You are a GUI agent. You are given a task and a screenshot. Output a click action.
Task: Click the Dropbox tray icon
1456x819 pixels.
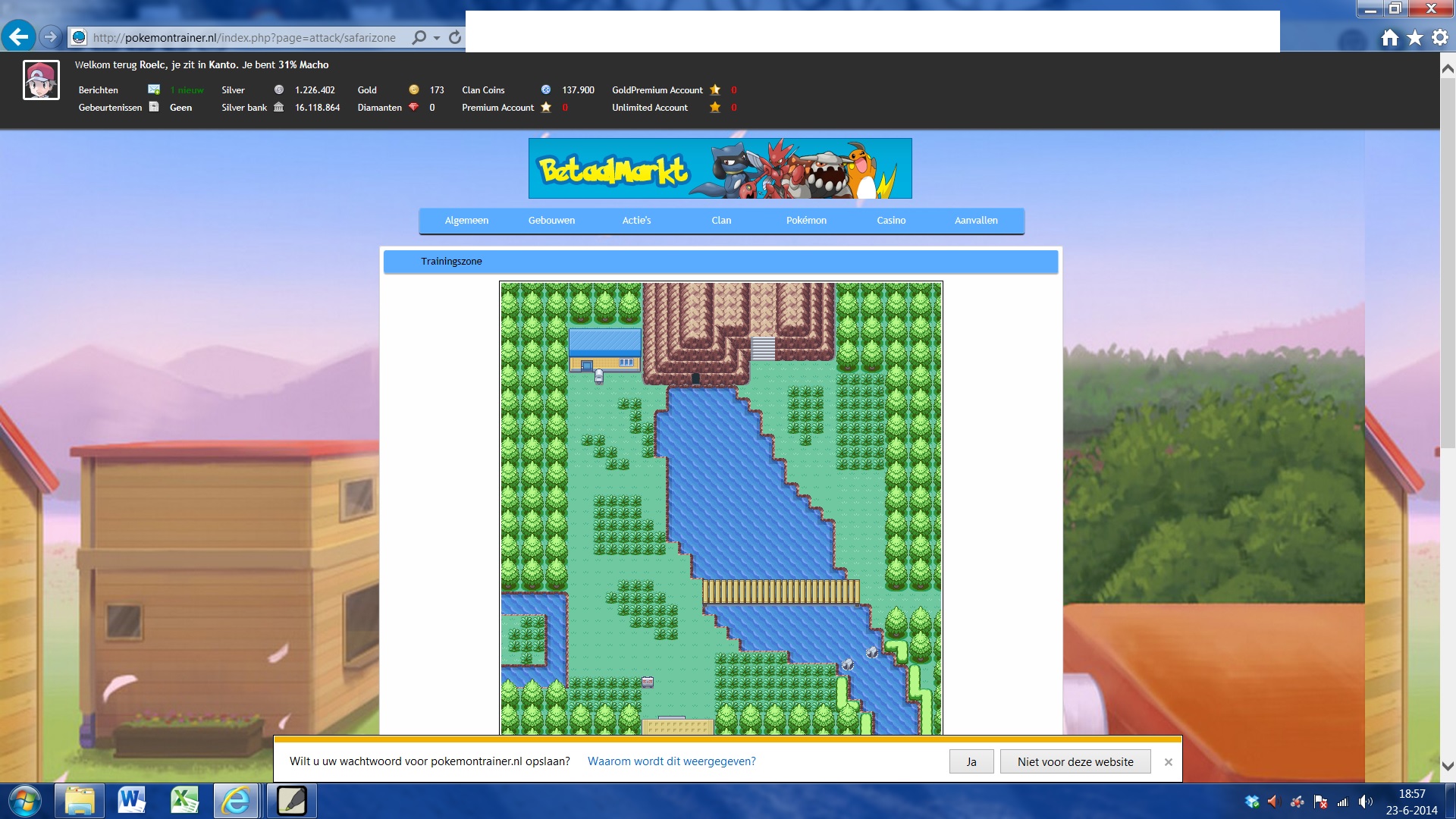pyautogui.click(x=1252, y=802)
